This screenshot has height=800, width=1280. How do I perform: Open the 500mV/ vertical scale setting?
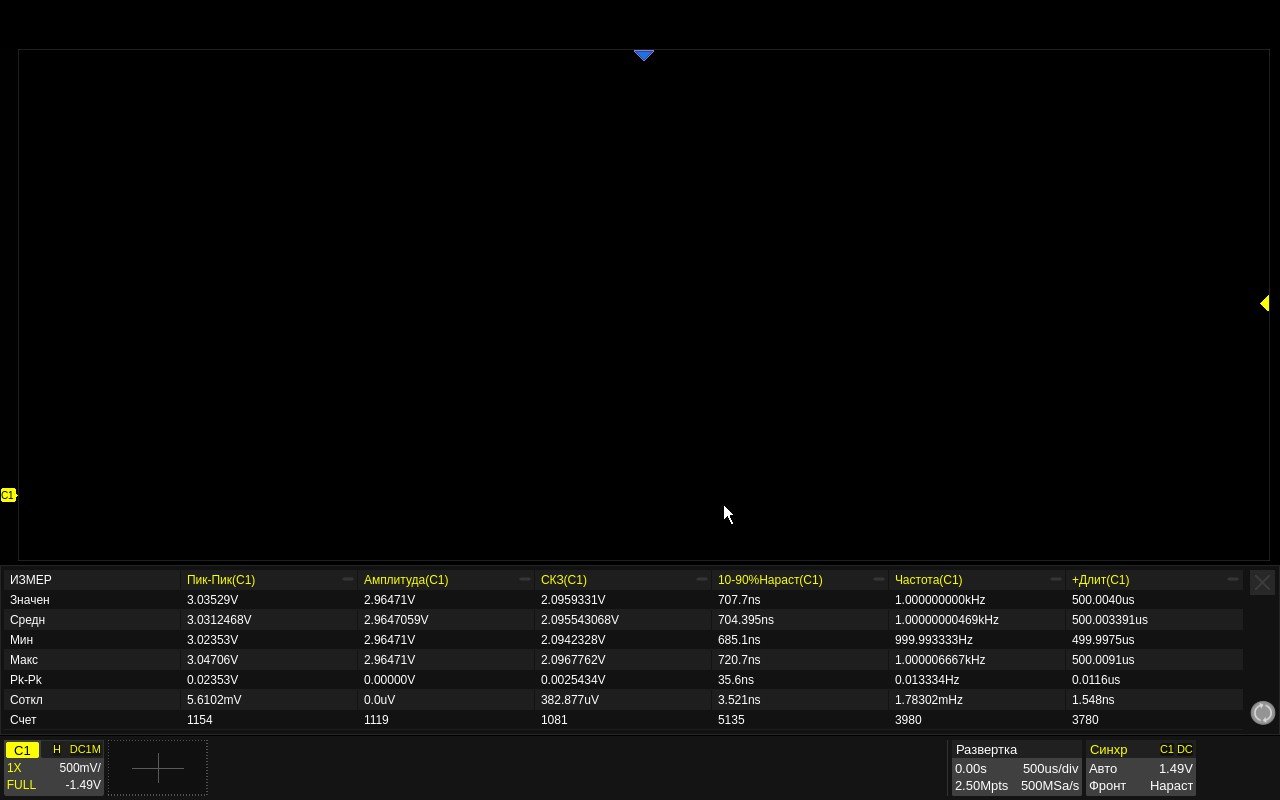pyautogui.click(x=79, y=768)
